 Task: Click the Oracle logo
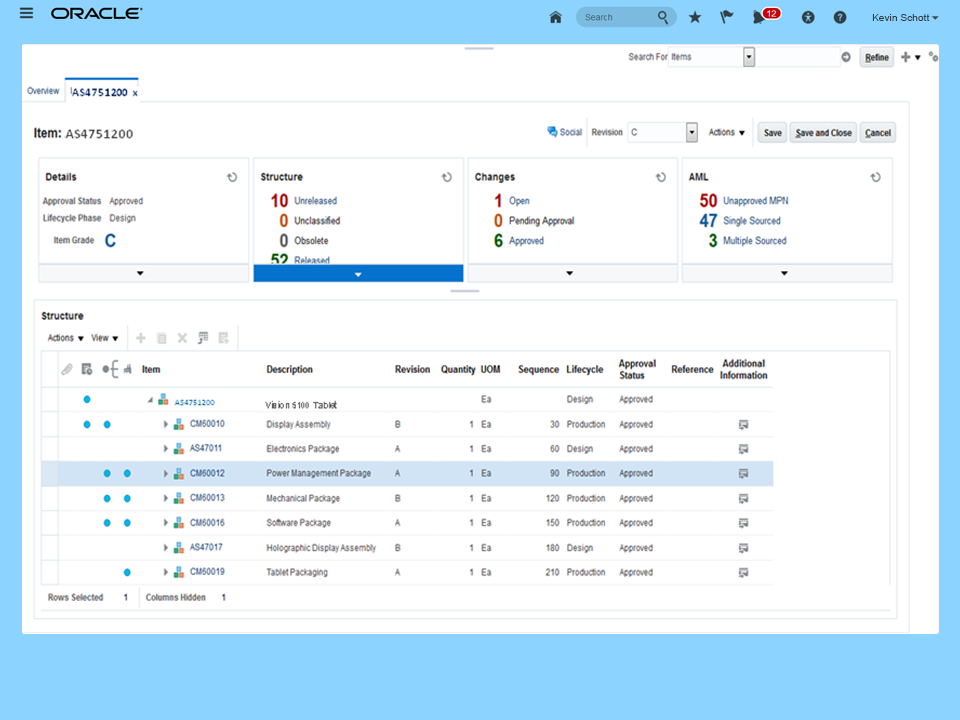96,13
